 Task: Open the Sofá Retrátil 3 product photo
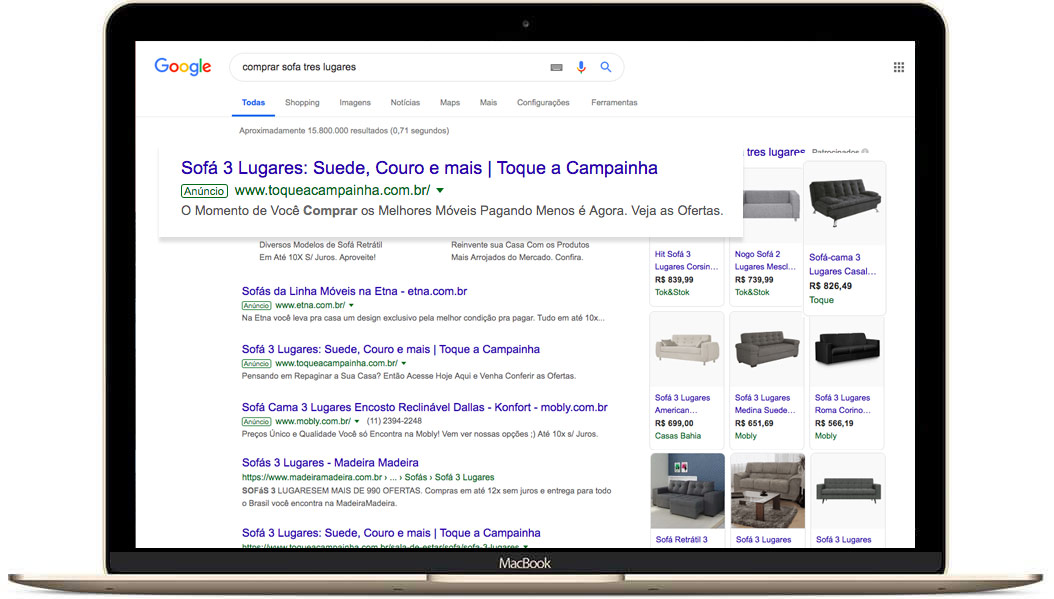tap(687, 491)
